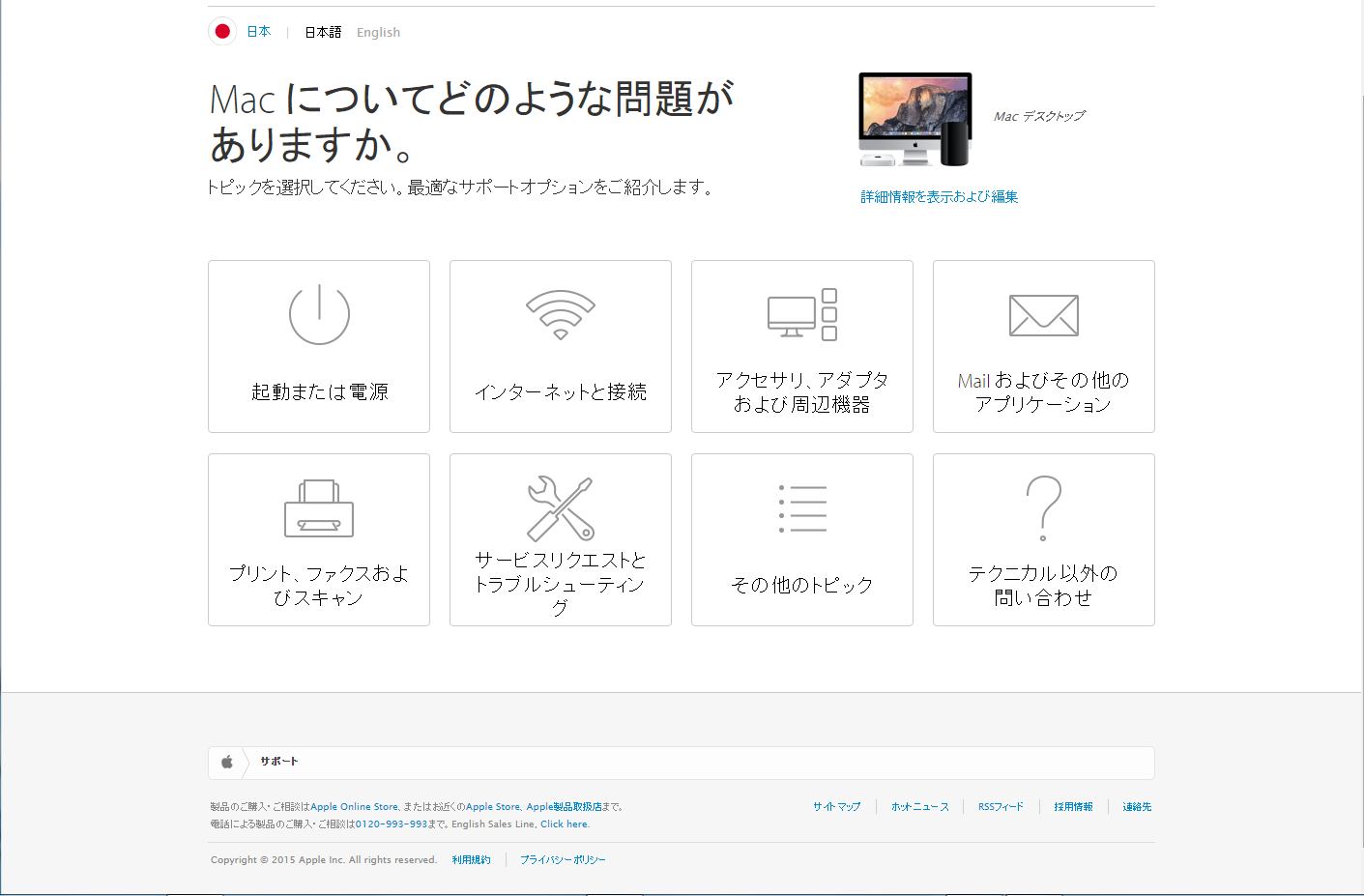The image size is (1364, 896).
Task: Open the RSSフィード footer link
Action: coord(1001,807)
